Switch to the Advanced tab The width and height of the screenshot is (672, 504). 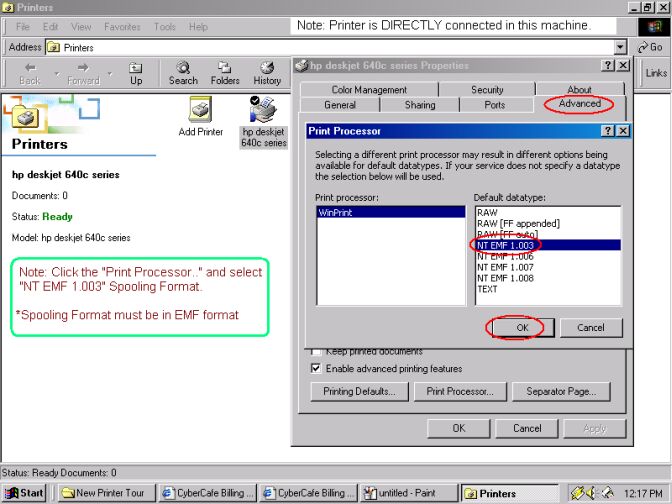(580, 104)
